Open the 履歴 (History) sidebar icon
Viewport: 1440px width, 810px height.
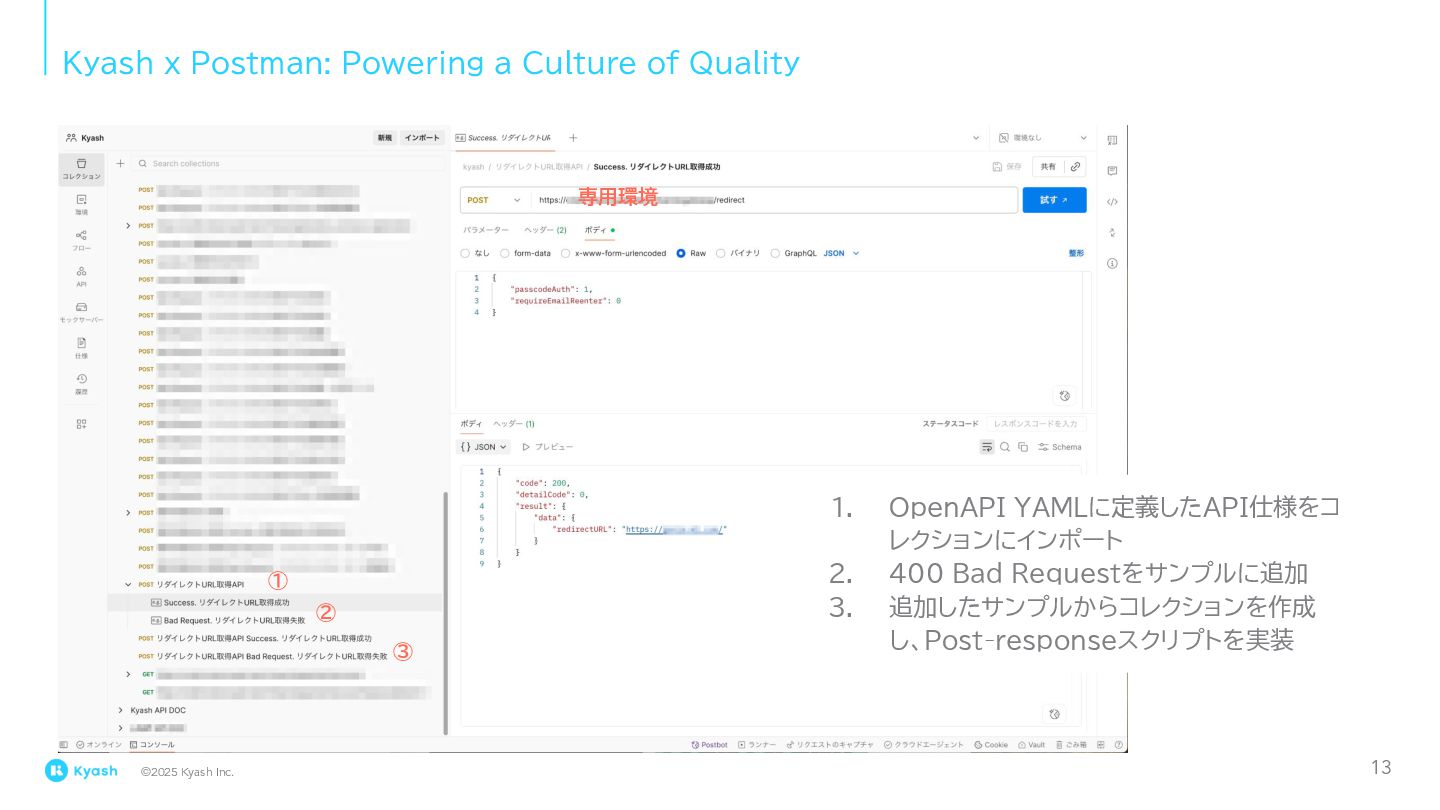coord(81,383)
